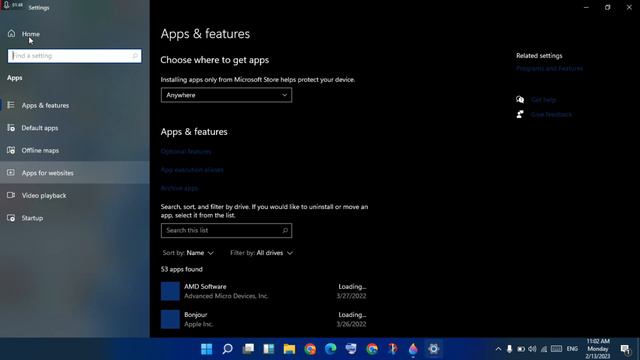Change Sort by Name dropdown
Screen dimensions: 640x360
click(188, 253)
